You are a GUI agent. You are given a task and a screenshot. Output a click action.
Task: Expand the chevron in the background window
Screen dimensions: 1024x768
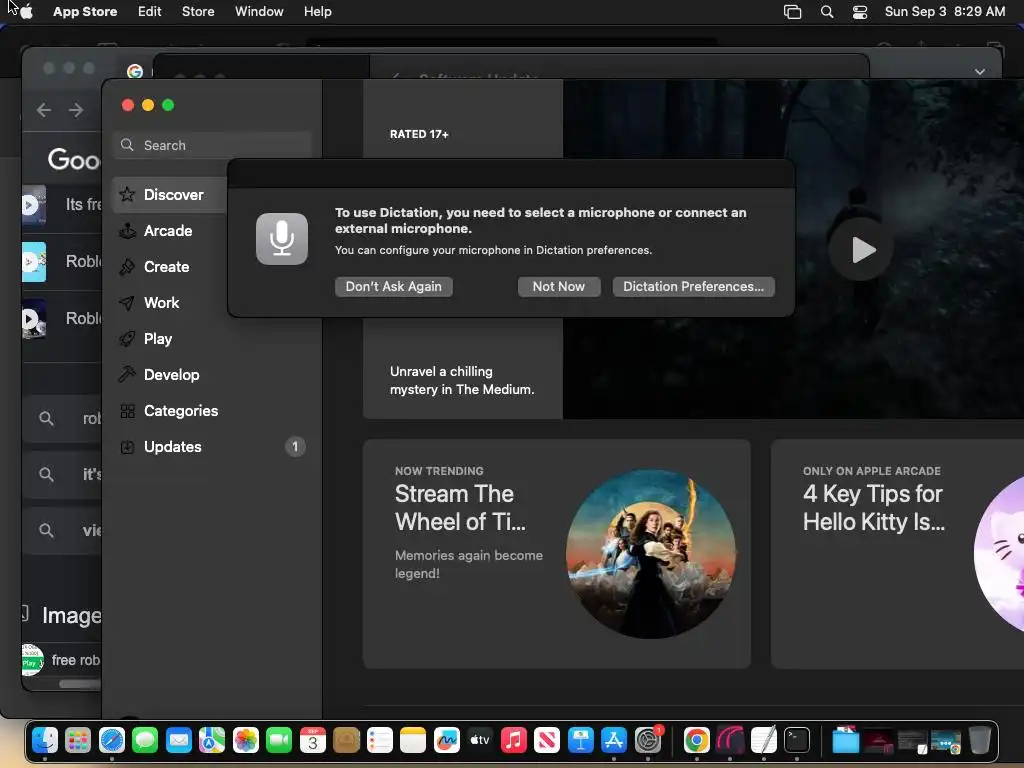[980, 72]
